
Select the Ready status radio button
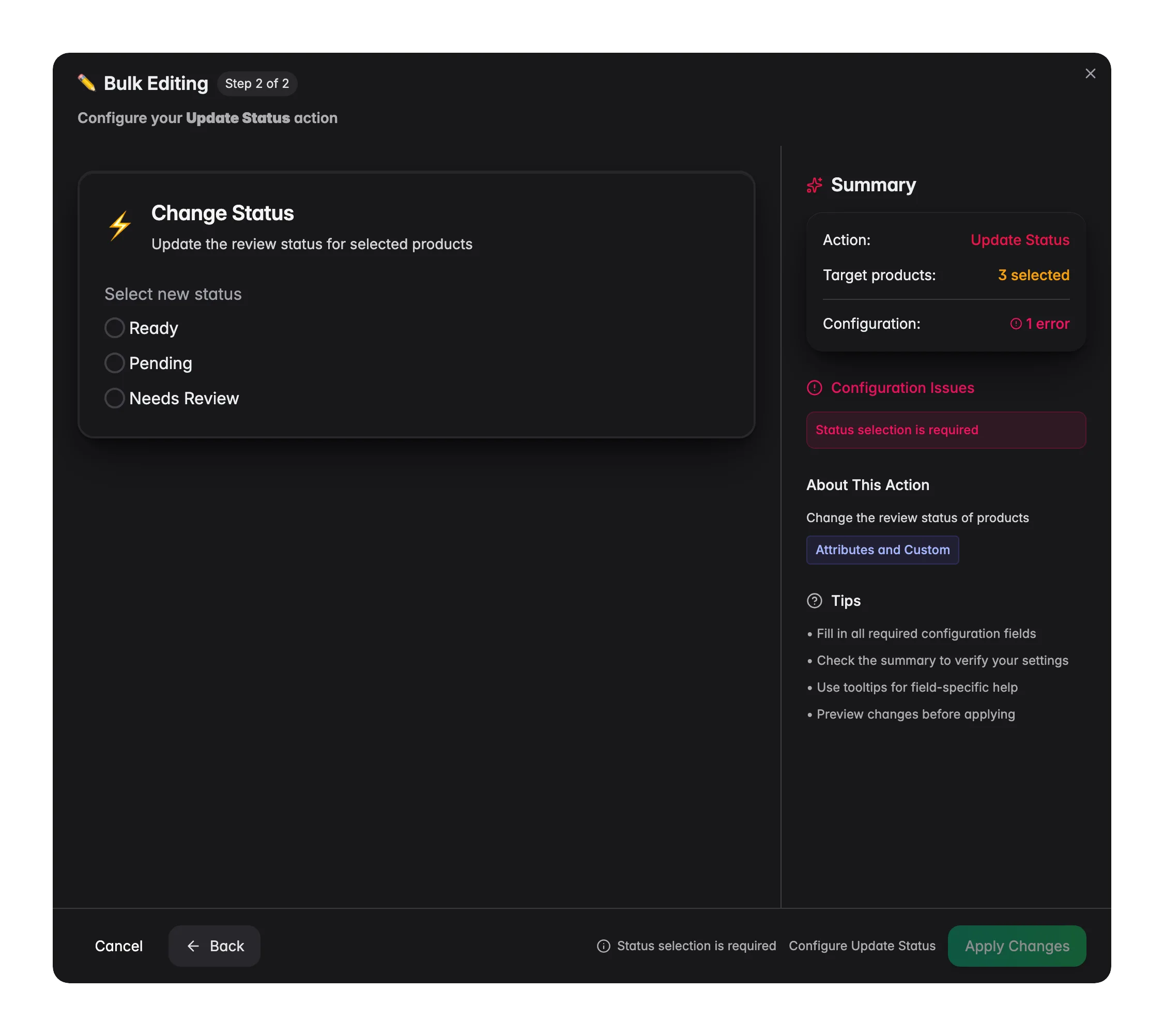coord(114,328)
